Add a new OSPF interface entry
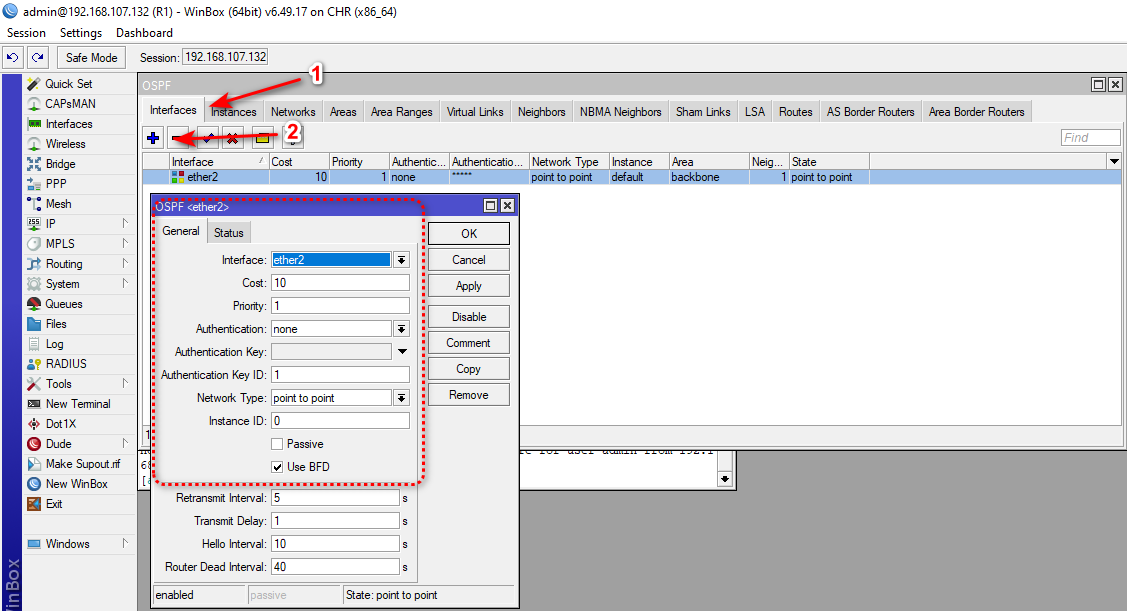This screenshot has width=1127, height=611. coord(152,137)
